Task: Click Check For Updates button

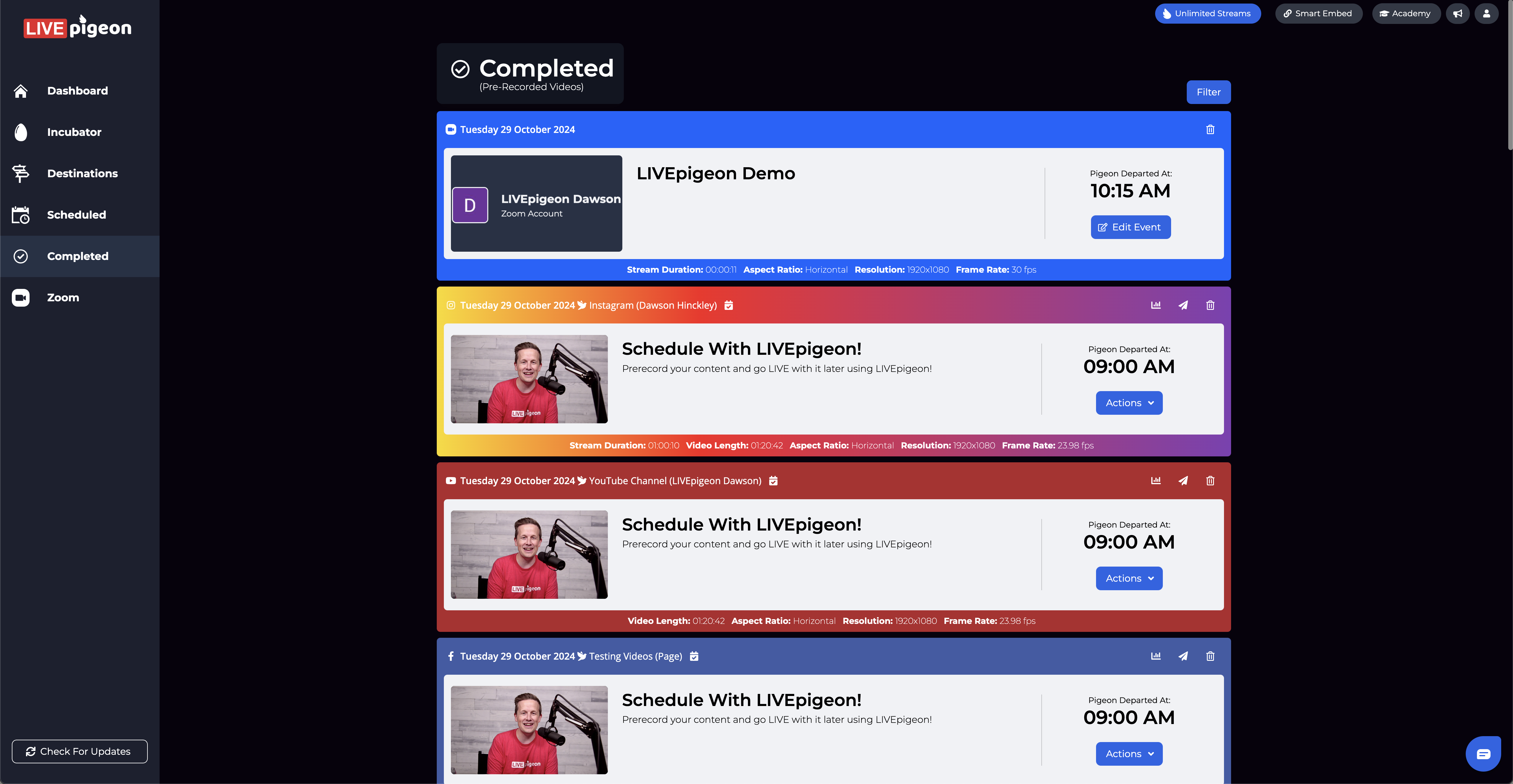Action: pos(79,751)
